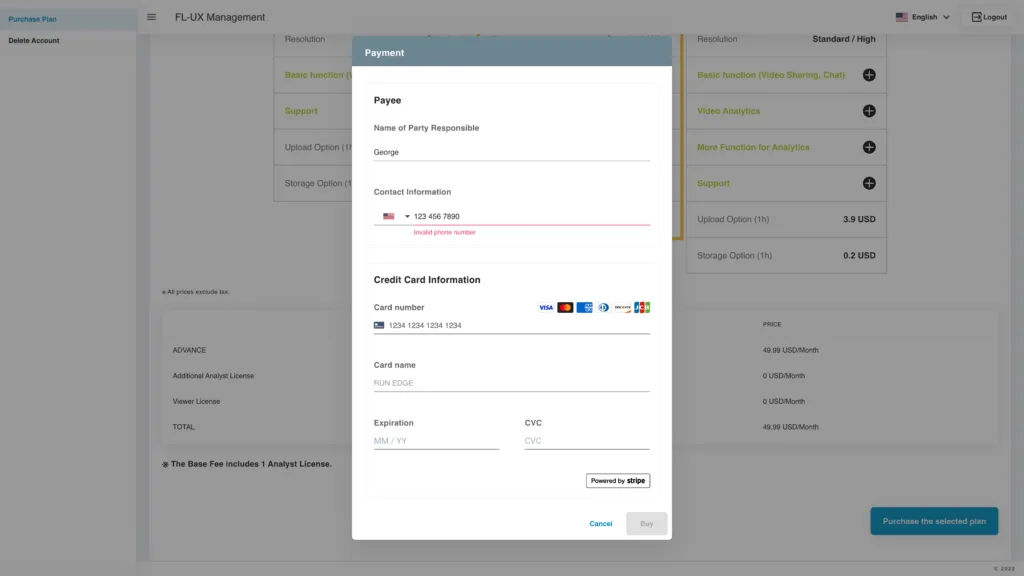Click the TOTAL row label
Image resolution: width=1024 pixels, height=576 pixels.
pyautogui.click(x=184, y=427)
